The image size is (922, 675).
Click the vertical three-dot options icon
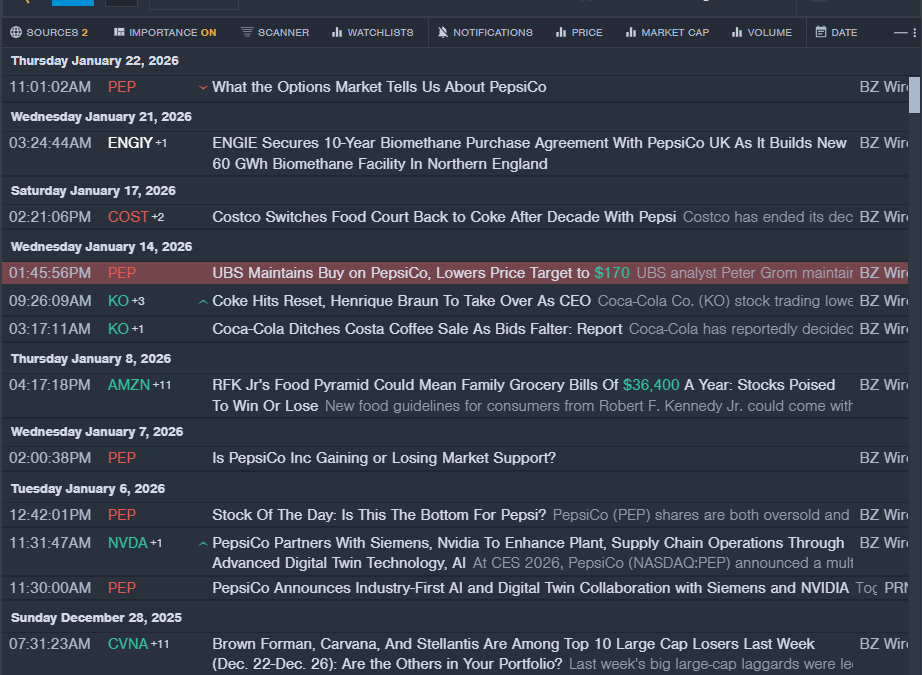pyautogui.click(x=914, y=32)
